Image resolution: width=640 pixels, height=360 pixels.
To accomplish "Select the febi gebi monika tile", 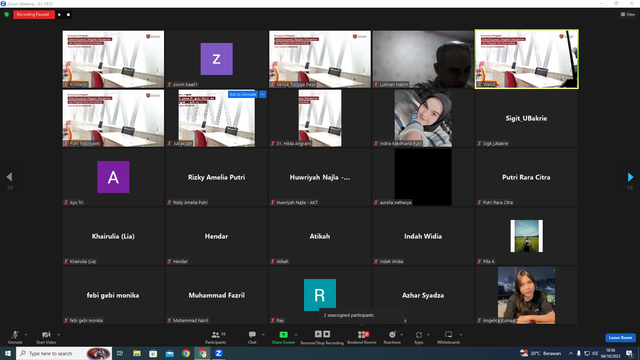I will coord(113,295).
